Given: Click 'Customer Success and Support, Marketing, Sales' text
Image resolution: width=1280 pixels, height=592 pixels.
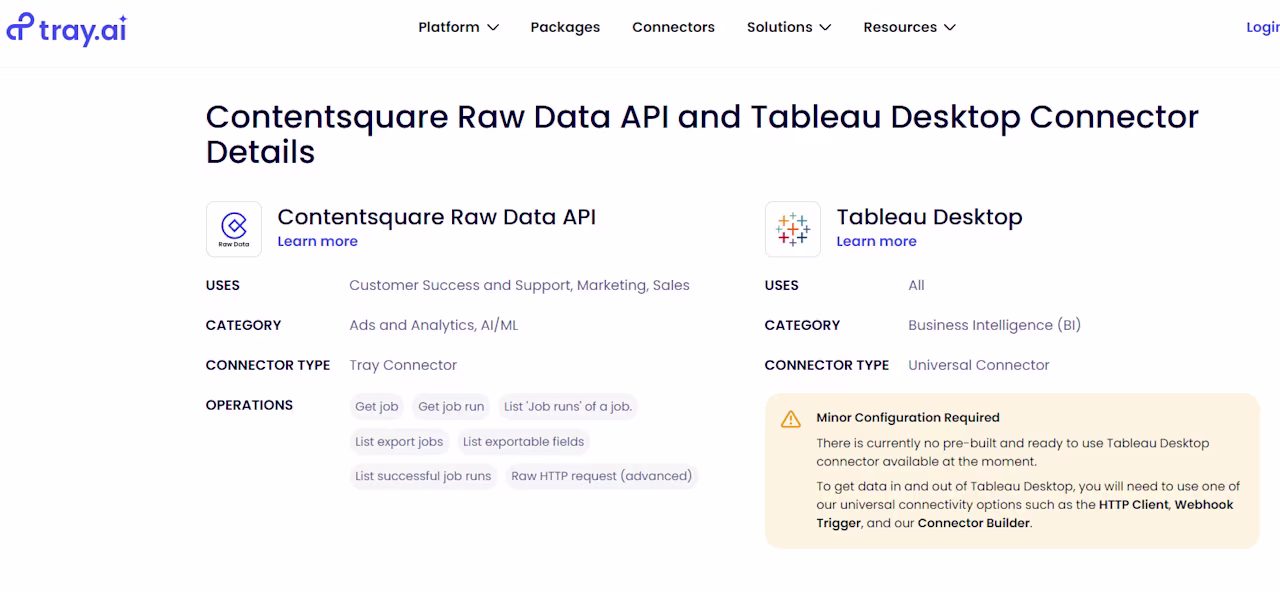Looking at the screenshot, I should coord(519,286).
